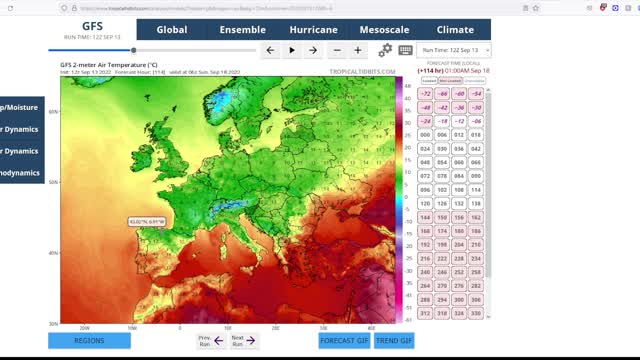Image resolution: width=640 pixels, height=360 pixels.
Task: Open the Hurricane menu
Action: coord(313,29)
